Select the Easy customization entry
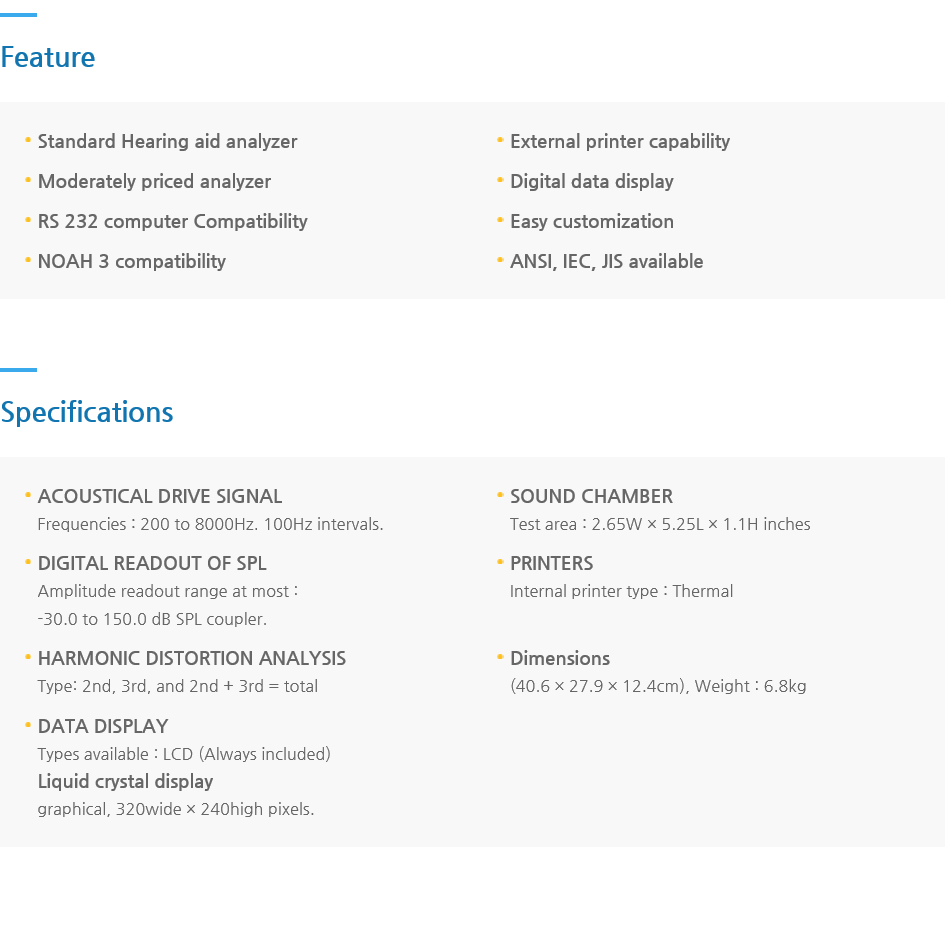The height and width of the screenshot is (950, 945). [592, 221]
